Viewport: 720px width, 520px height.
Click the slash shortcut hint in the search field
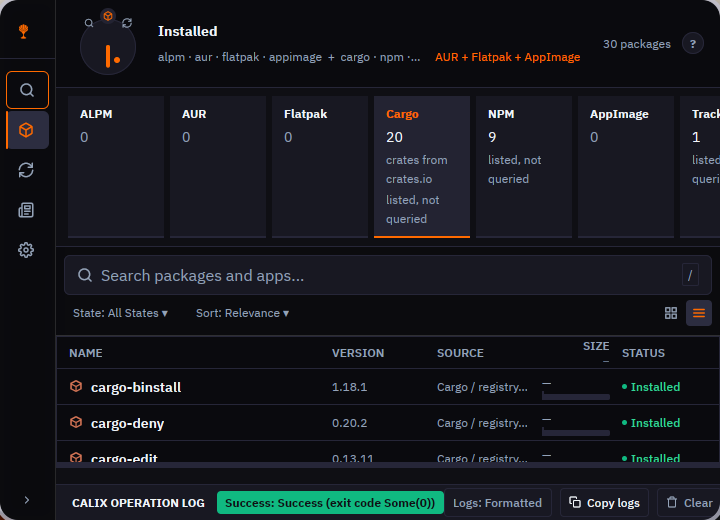point(690,275)
